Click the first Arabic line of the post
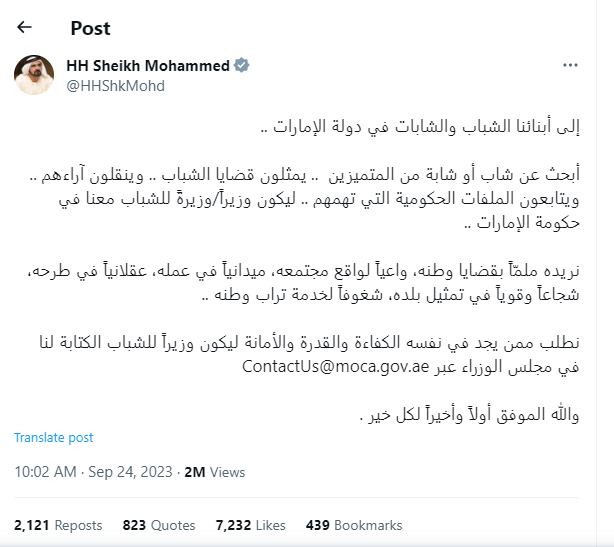The width and height of the screenshot is (614, 547). pos(420,127)
